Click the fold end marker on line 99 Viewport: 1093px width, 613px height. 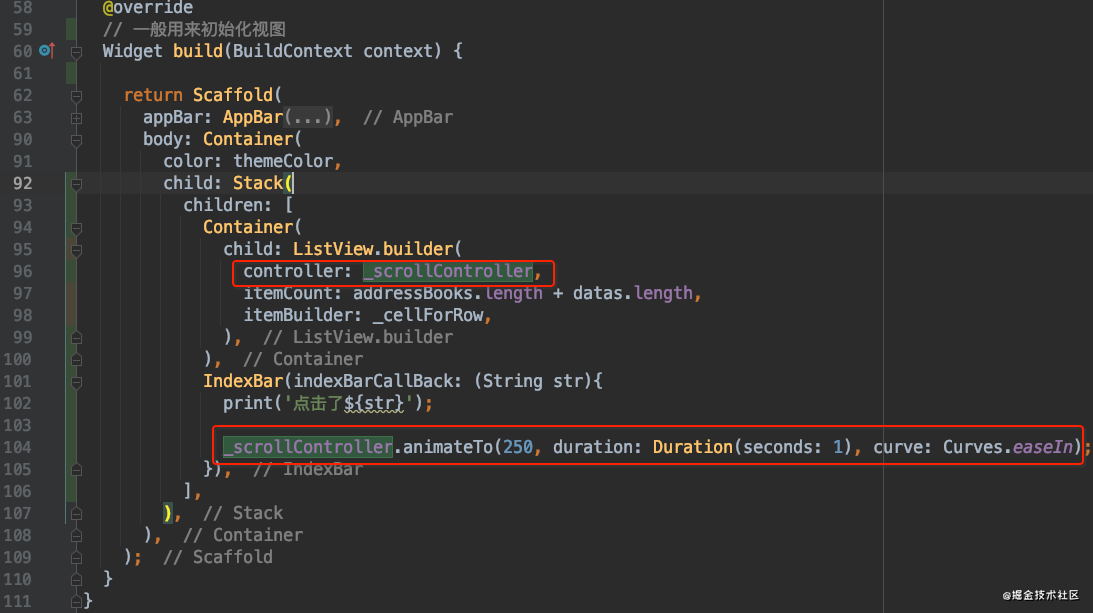[x=77, y=338]
